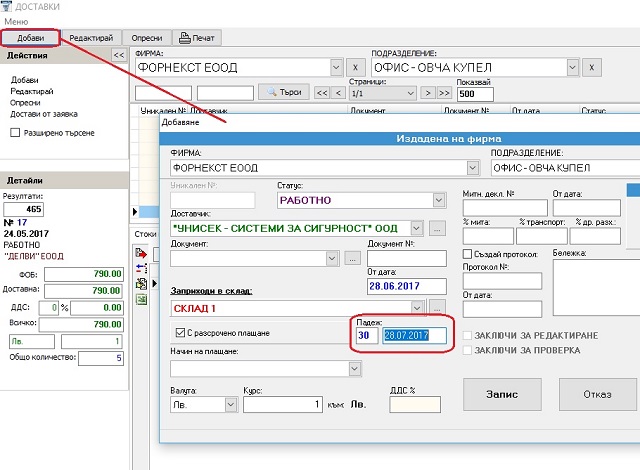Click the Редактирай toolbar button
The image size is (640, 470).
tap(91, 38)
